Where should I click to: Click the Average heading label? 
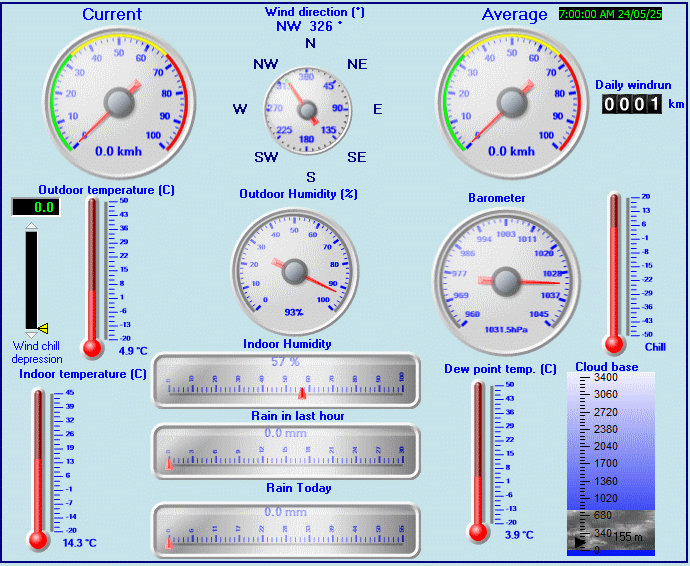[x=514, y=15]
